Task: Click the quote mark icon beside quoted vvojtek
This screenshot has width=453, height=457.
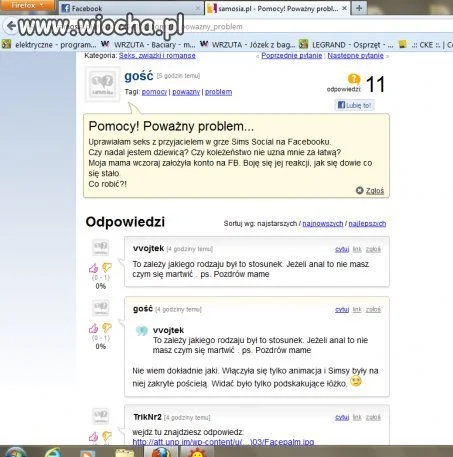Action: 141,331
